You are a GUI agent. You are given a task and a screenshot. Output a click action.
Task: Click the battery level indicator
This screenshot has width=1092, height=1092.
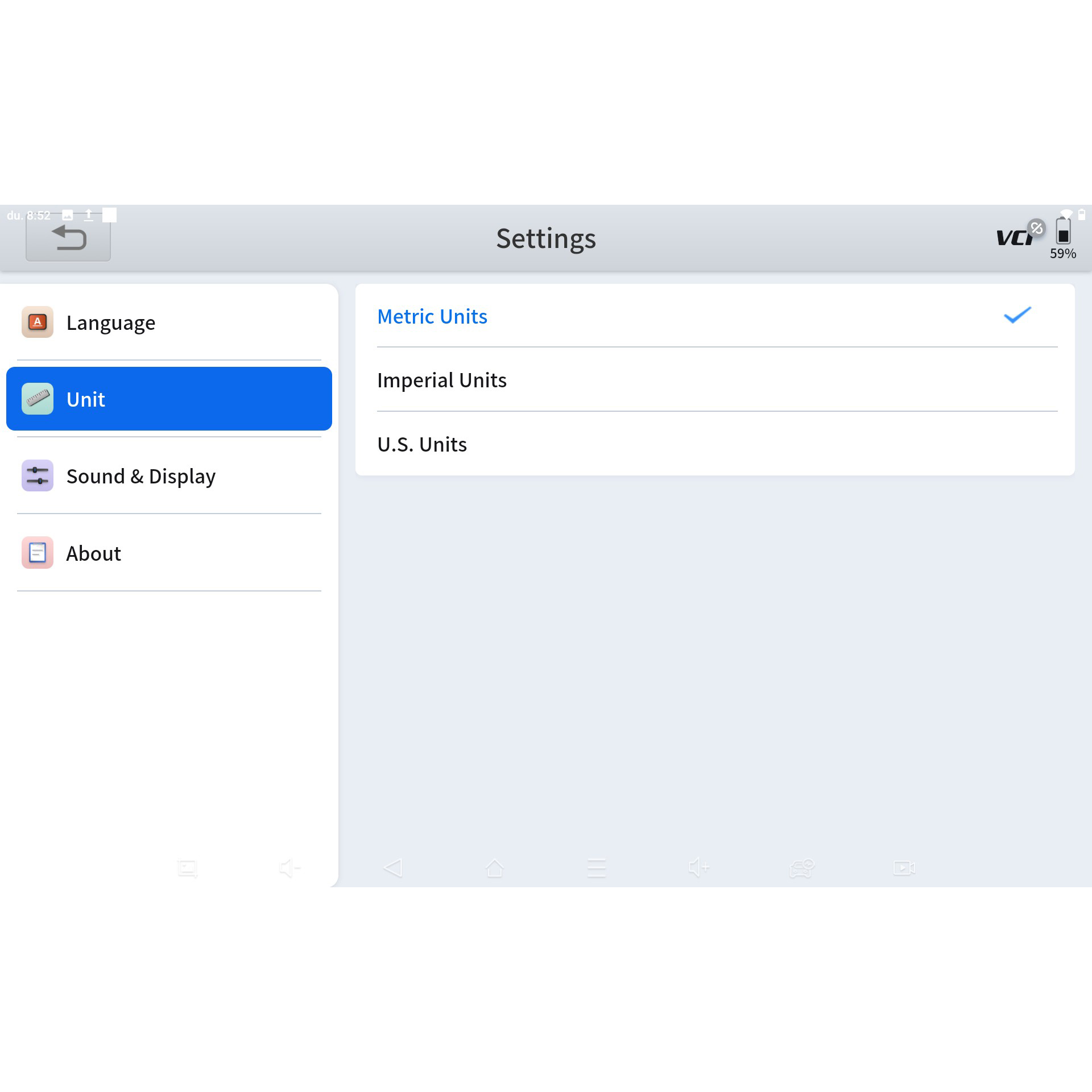pos(1062,233)
